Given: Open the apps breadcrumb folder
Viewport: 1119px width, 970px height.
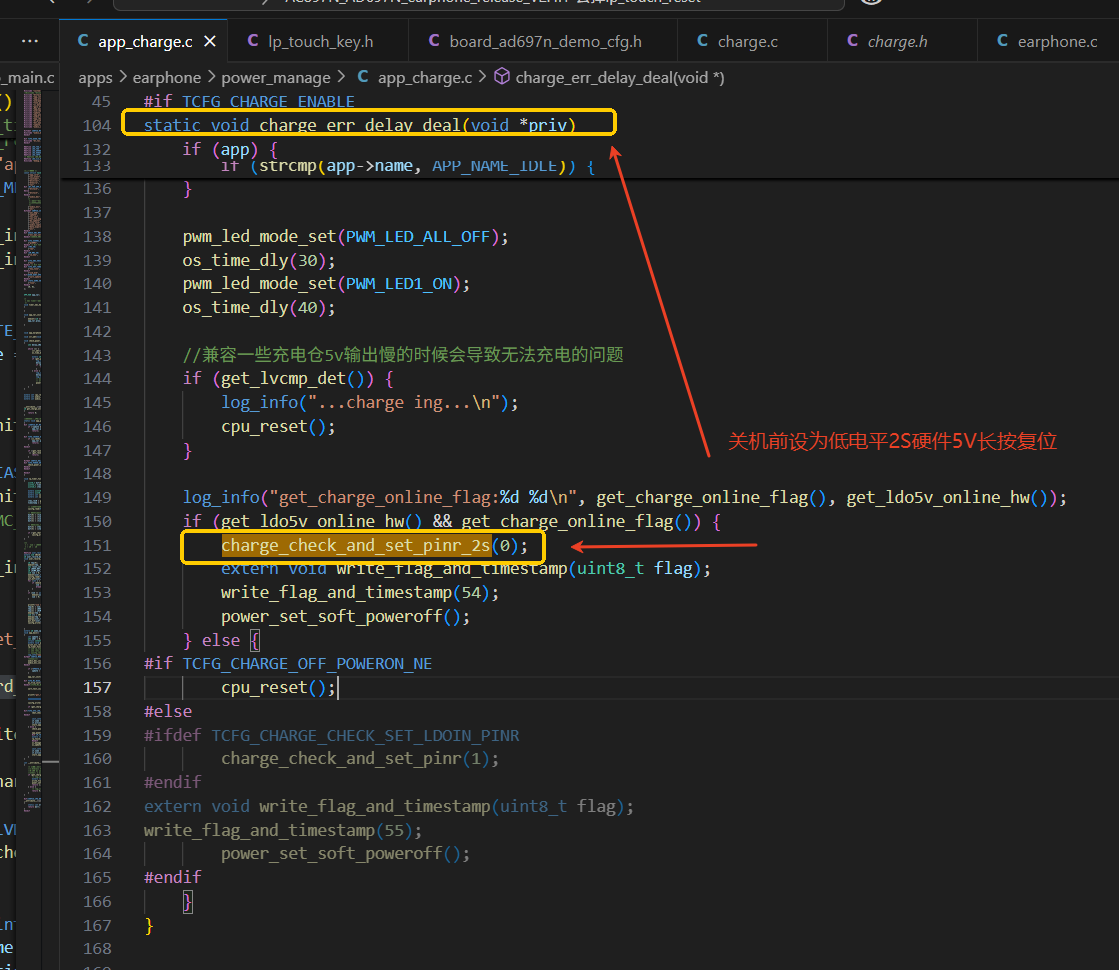Looking at the screenshot, I should (95, 78).
